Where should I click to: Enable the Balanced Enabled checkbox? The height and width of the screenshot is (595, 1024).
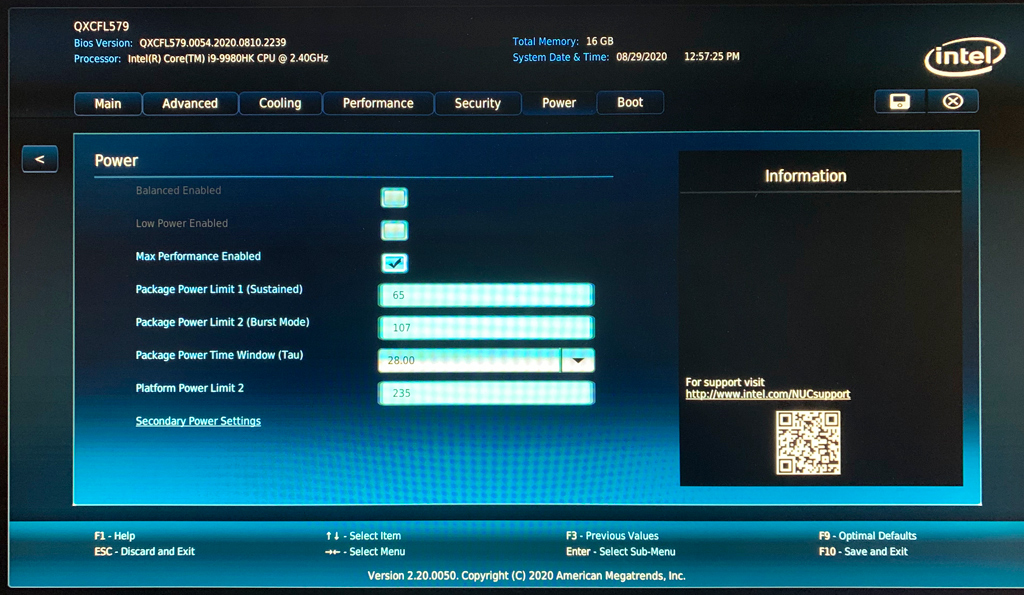point(393,197)
